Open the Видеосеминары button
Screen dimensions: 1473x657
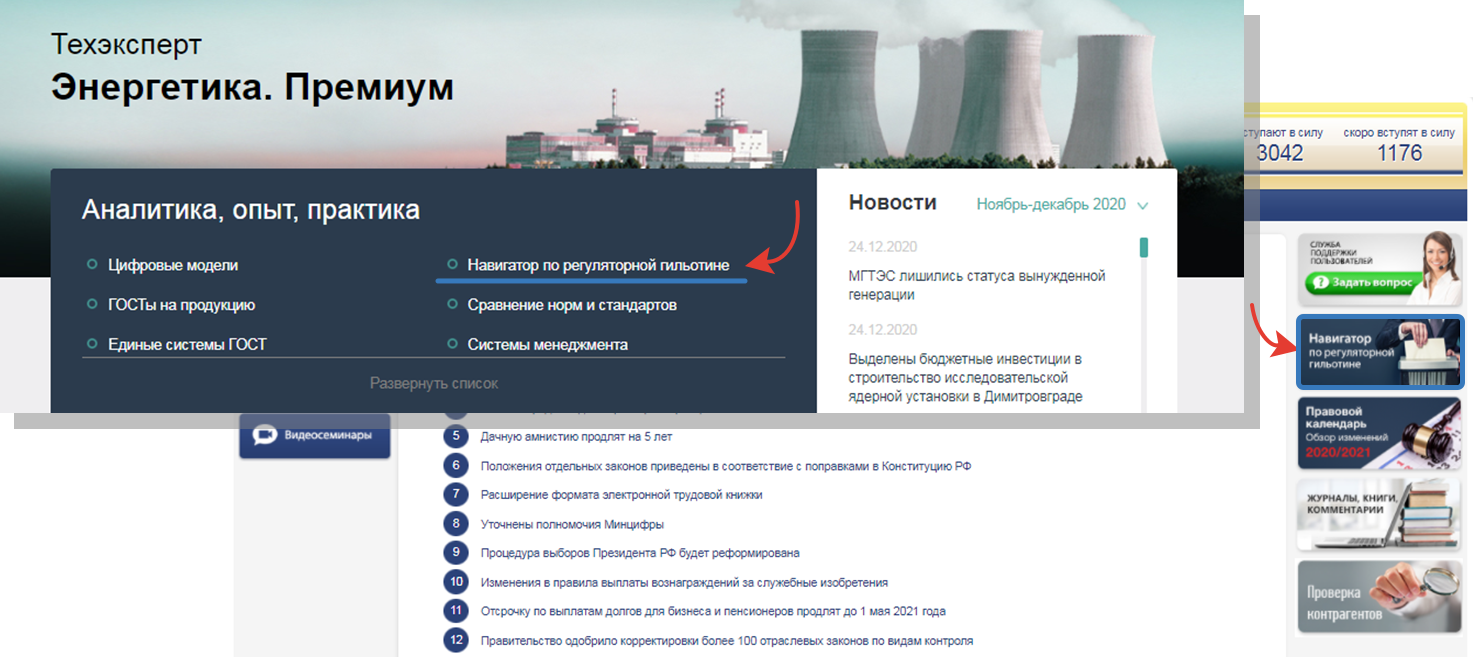point(314,435)
